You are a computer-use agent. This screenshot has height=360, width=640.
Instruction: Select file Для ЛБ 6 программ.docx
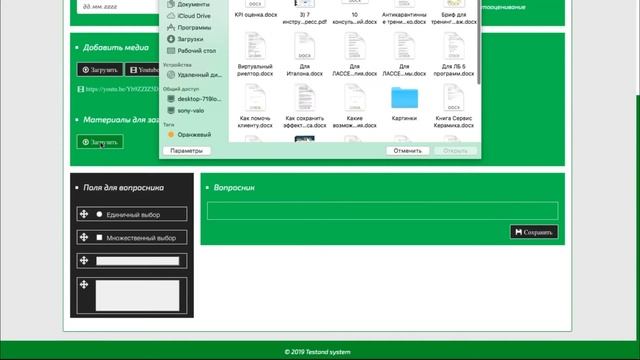pos(453,55)
